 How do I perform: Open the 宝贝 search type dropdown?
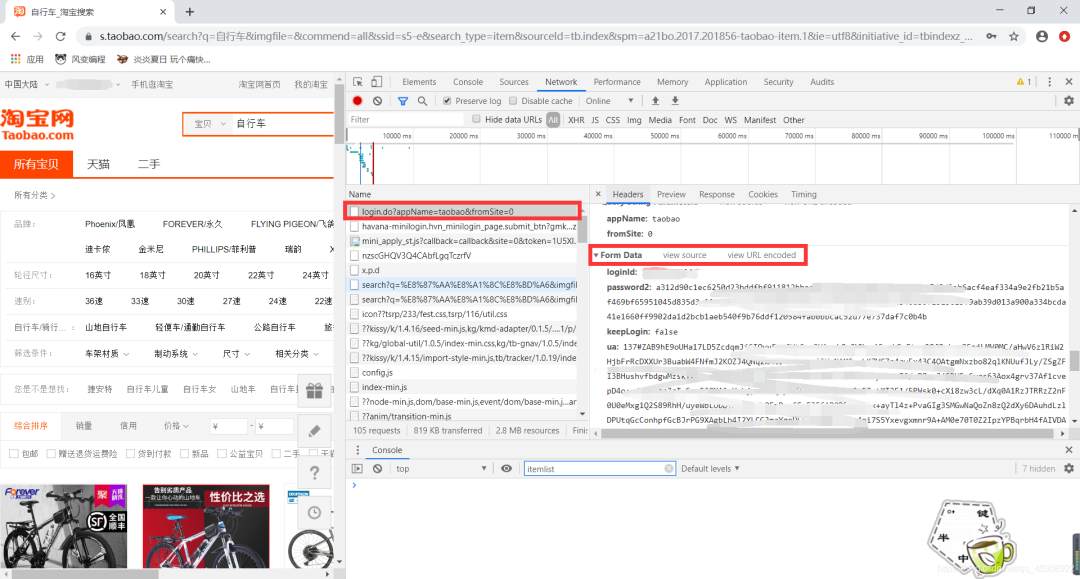click(x=209, y=124)
